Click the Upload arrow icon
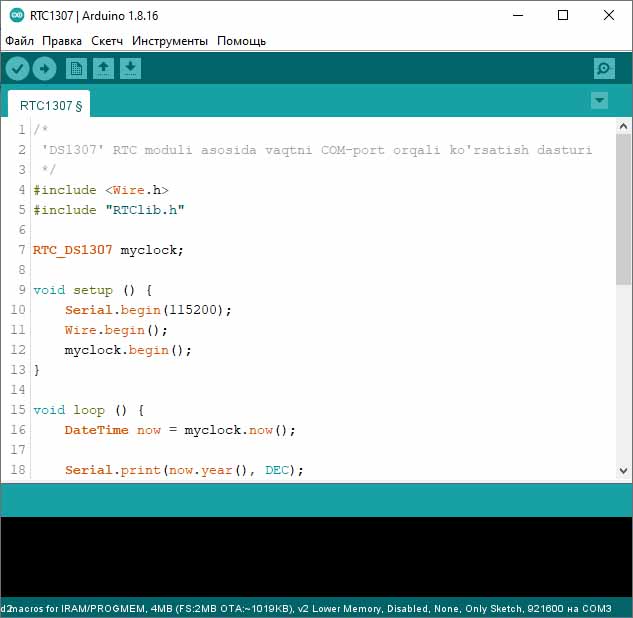This screenshot has width=633, height=618. point(44,68)
